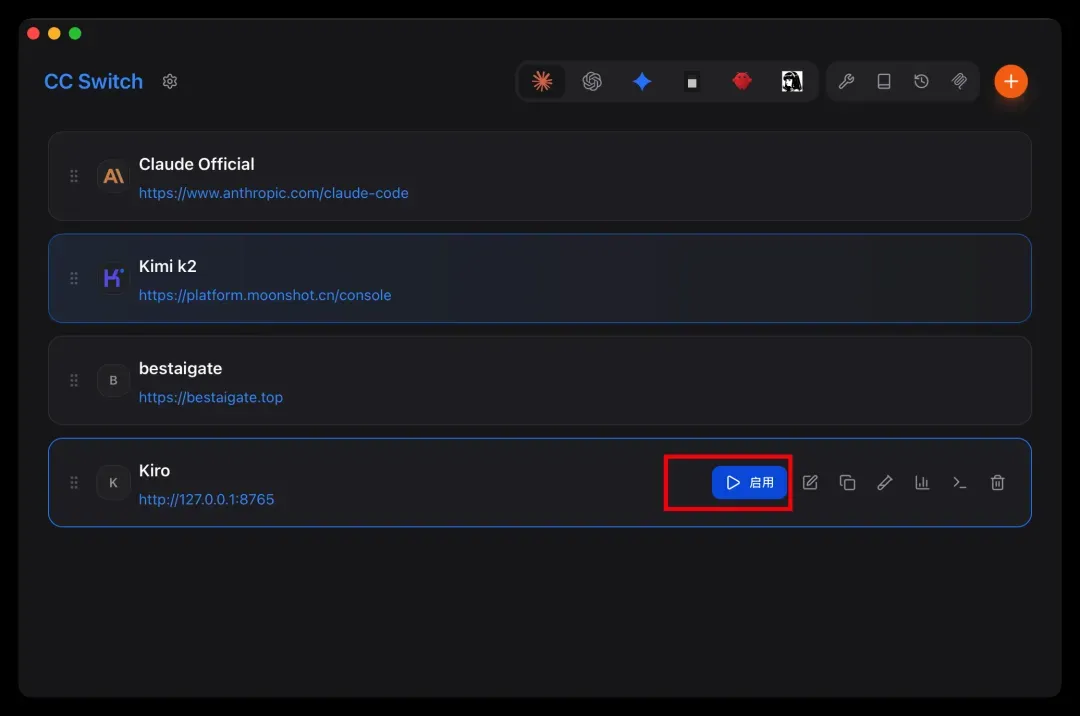This screenshot has height=716, width=1080.
Task: Click drag handle of Claude Official card
Action: 74,176
